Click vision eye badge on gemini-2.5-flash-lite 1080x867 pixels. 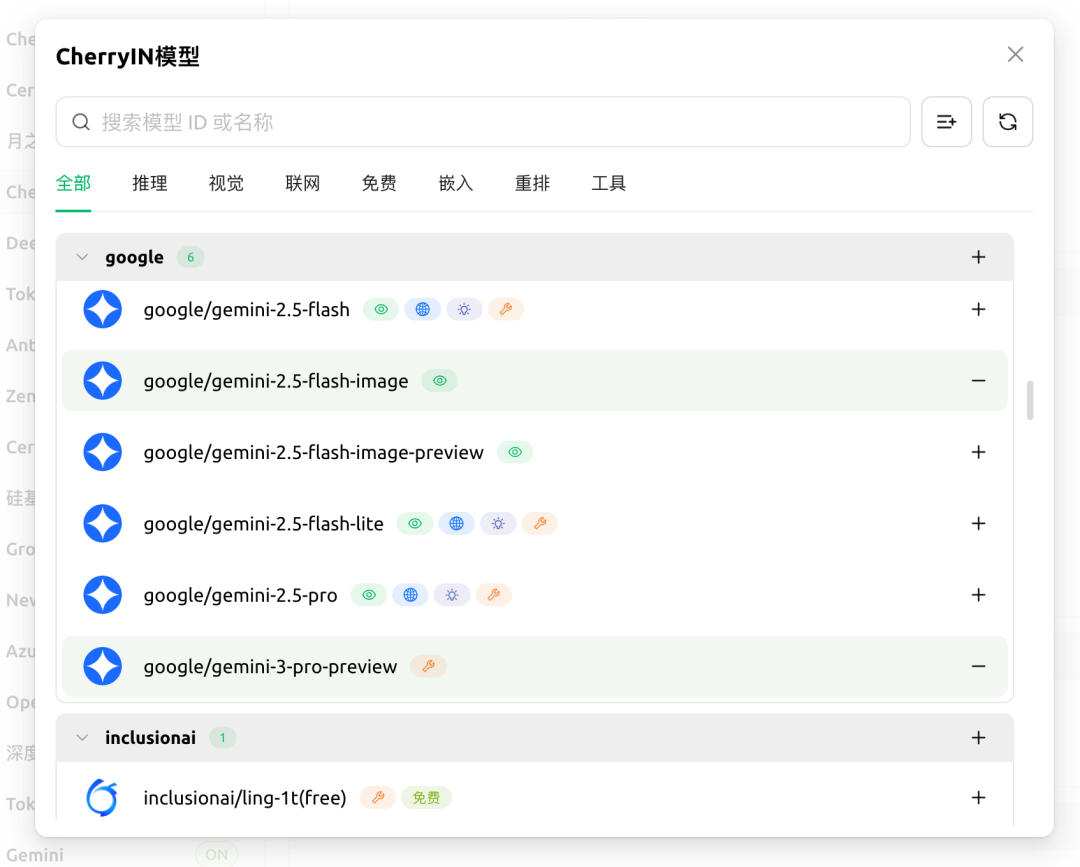[x=415, y=523]
